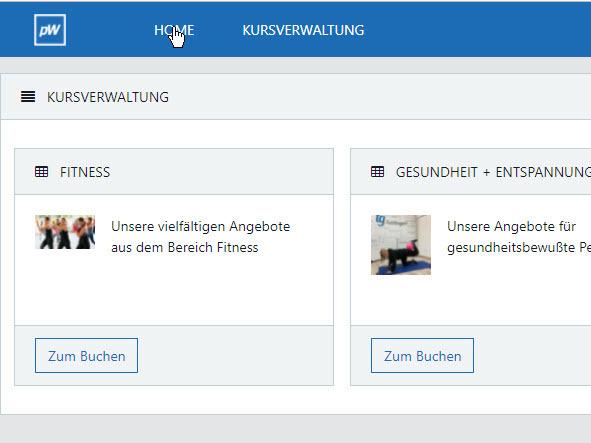Open the HOME navigation item
Screen dimensions: 591x443
[174, 30]
